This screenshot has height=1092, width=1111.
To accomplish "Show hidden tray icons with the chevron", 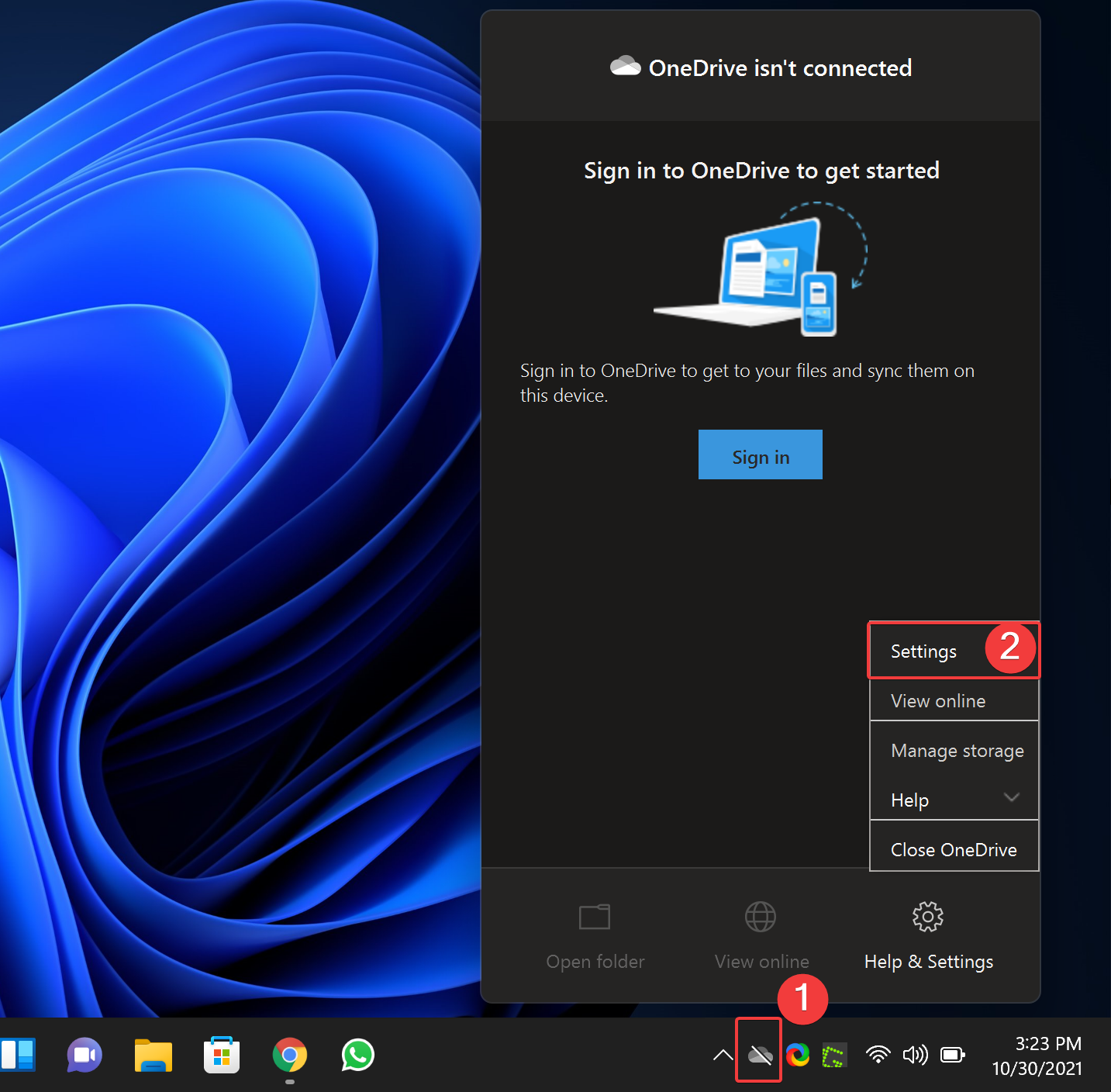I will (723, 1054).
